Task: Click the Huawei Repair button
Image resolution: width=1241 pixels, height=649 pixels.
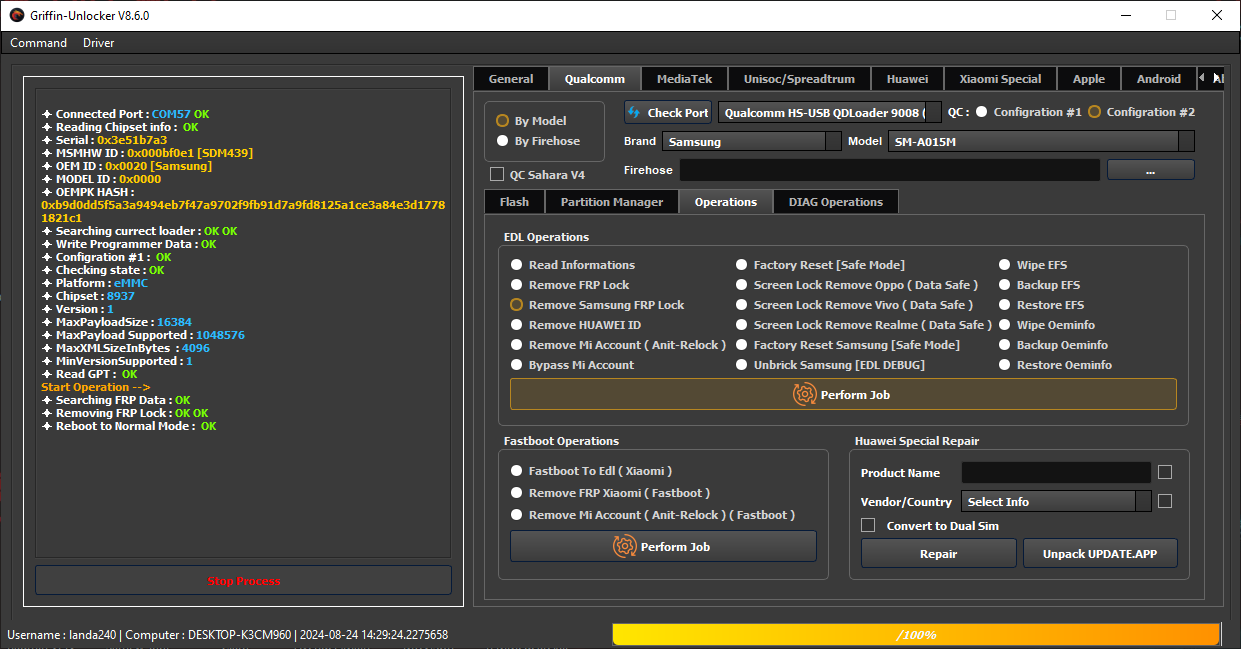Action: click(x=938, y=553)
